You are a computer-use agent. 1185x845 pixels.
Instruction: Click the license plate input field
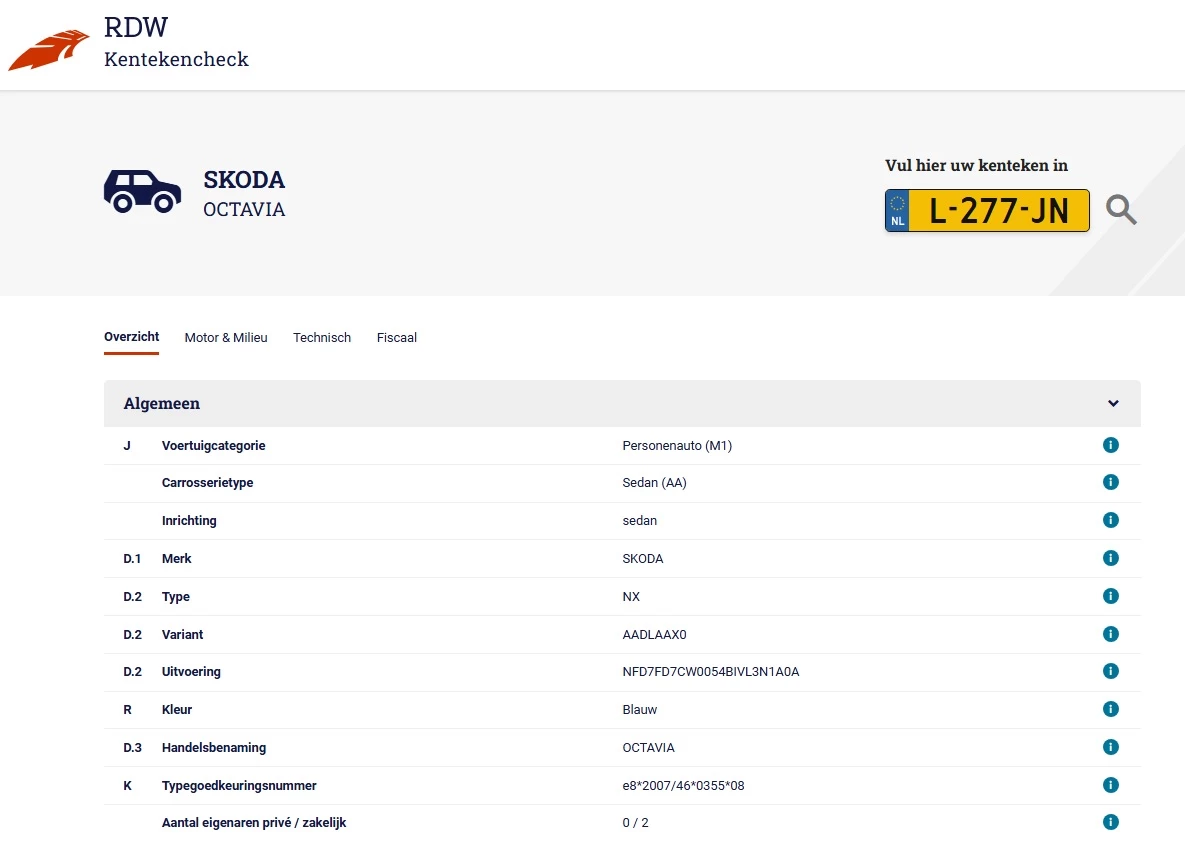(x=998, y=211)
